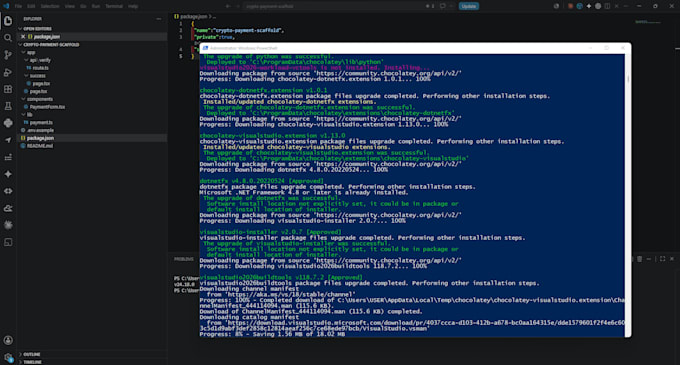Collapse the lib folder
680x365 pixels.
(23, 115)
